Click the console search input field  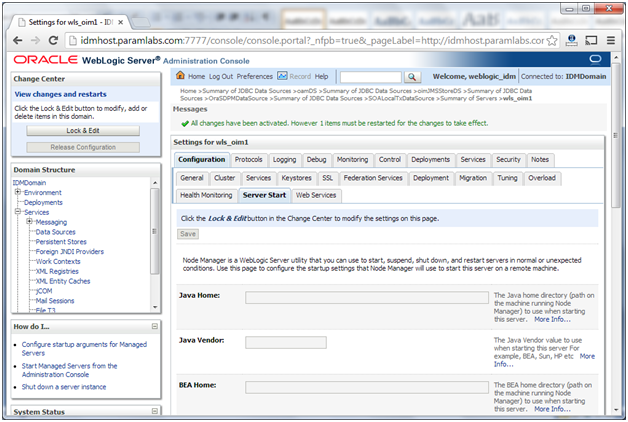[x=370, y=77]
